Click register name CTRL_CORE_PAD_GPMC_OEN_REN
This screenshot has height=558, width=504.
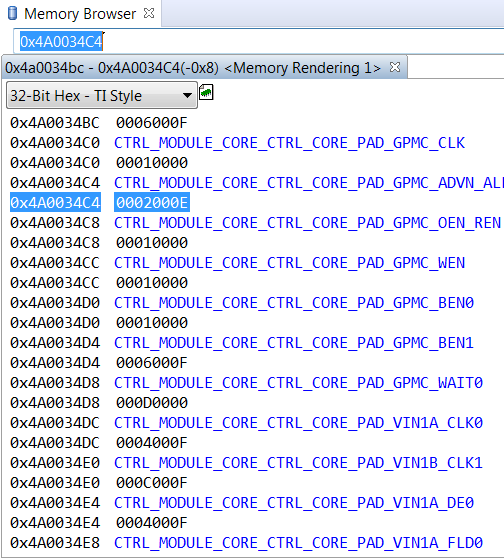pyautogui.click(x=308, y=223)
